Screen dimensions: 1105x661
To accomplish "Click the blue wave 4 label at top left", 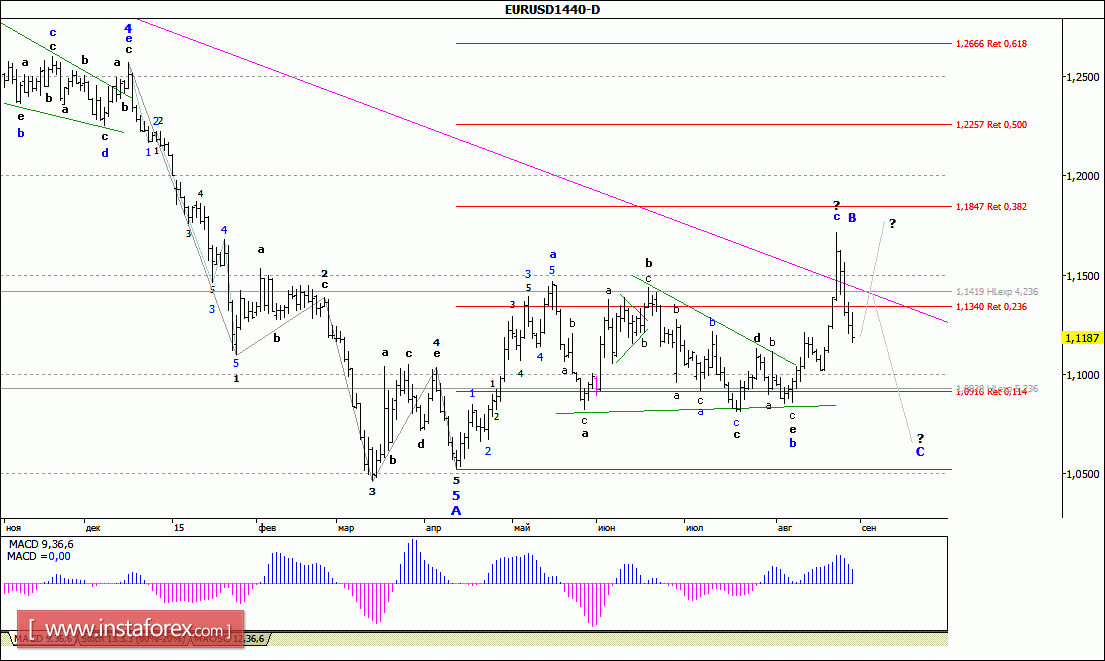I will 128,28.
